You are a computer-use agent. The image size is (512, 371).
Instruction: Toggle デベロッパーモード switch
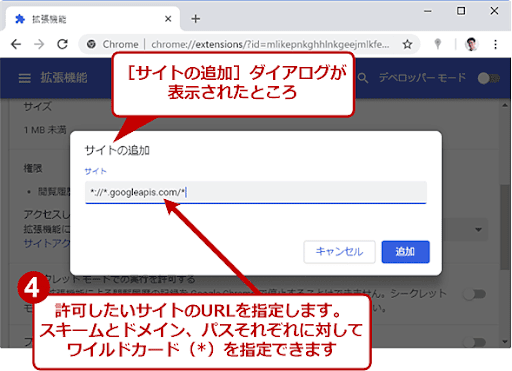488,78
